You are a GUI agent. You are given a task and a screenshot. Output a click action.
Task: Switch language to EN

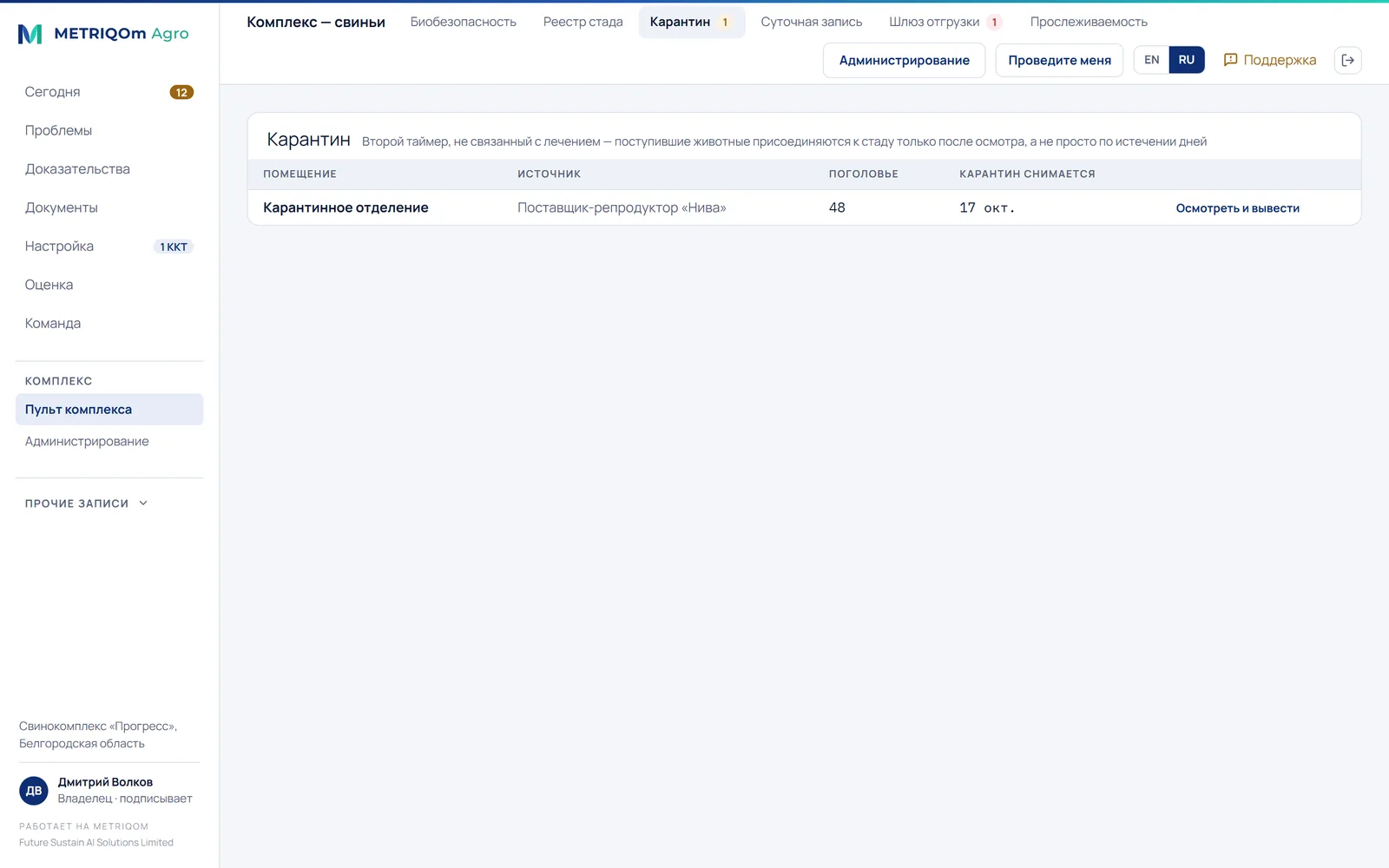tap(1151, 60)
